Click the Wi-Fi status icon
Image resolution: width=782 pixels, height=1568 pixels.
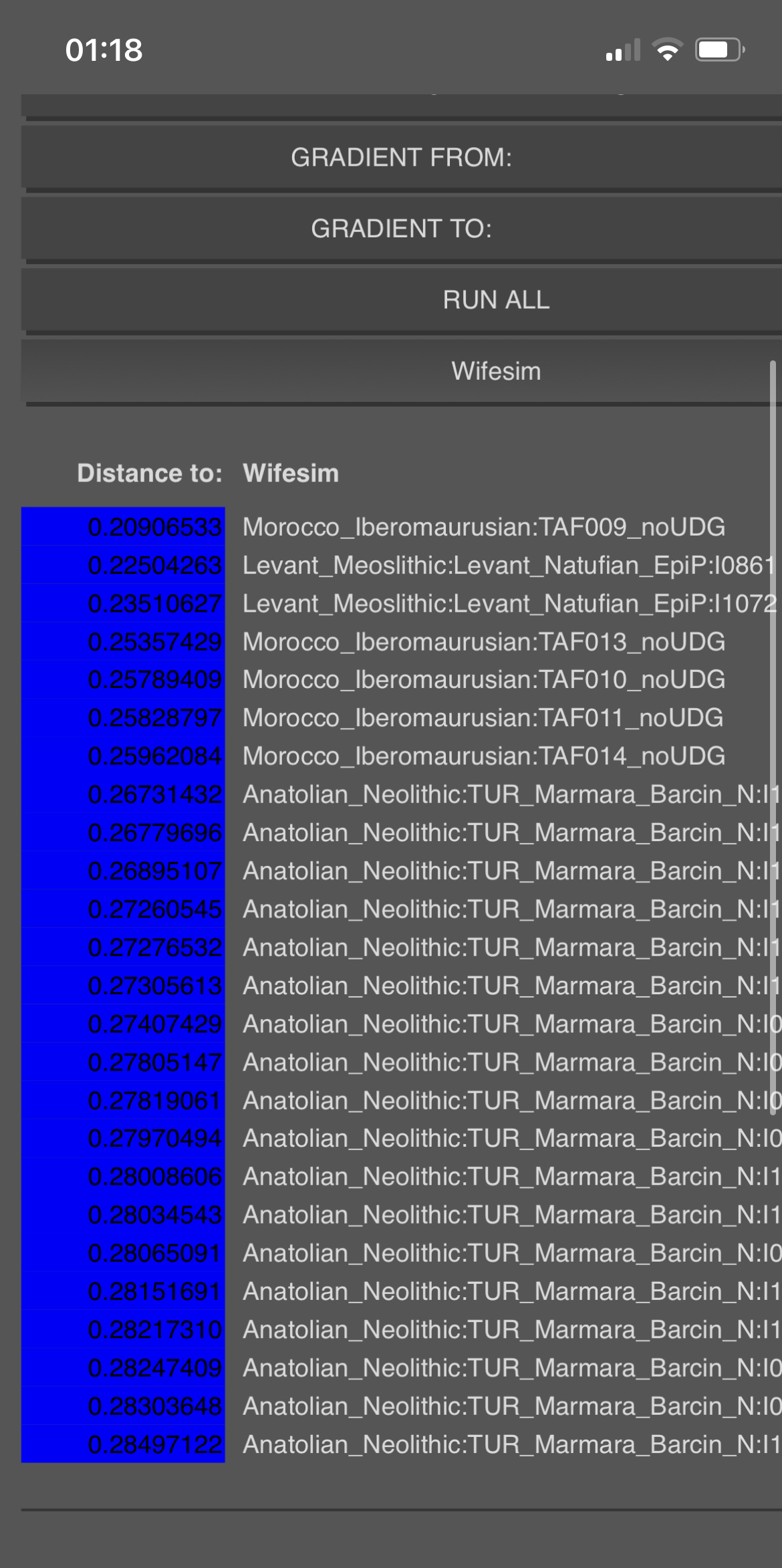click(x=667, y=50)
